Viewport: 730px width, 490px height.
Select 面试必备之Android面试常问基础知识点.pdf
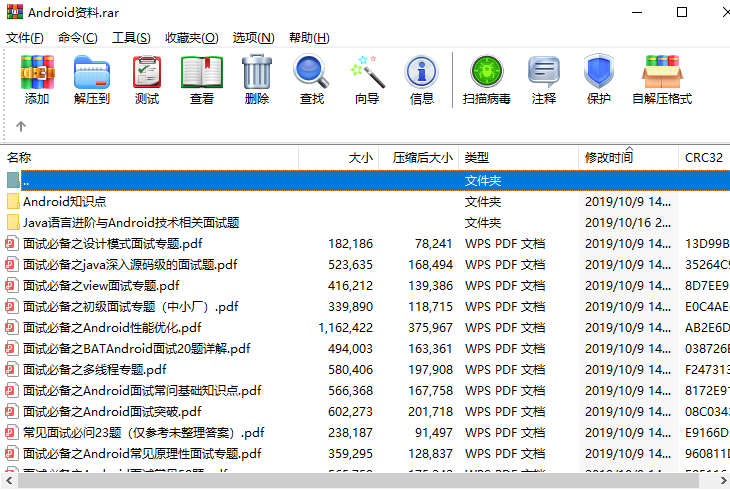[x=142, y=391]
